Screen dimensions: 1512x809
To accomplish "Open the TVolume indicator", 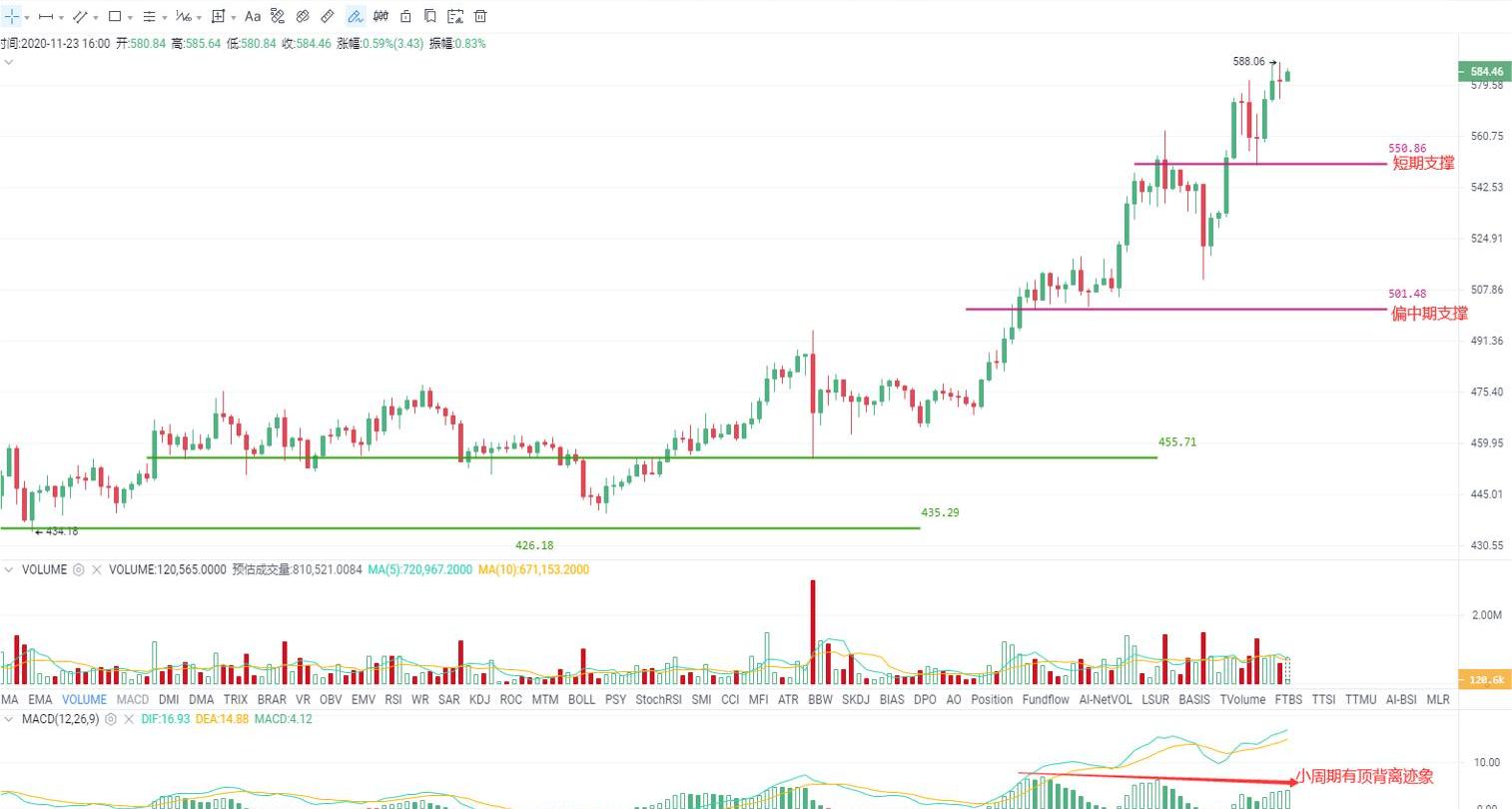I will coord(1242,699).
